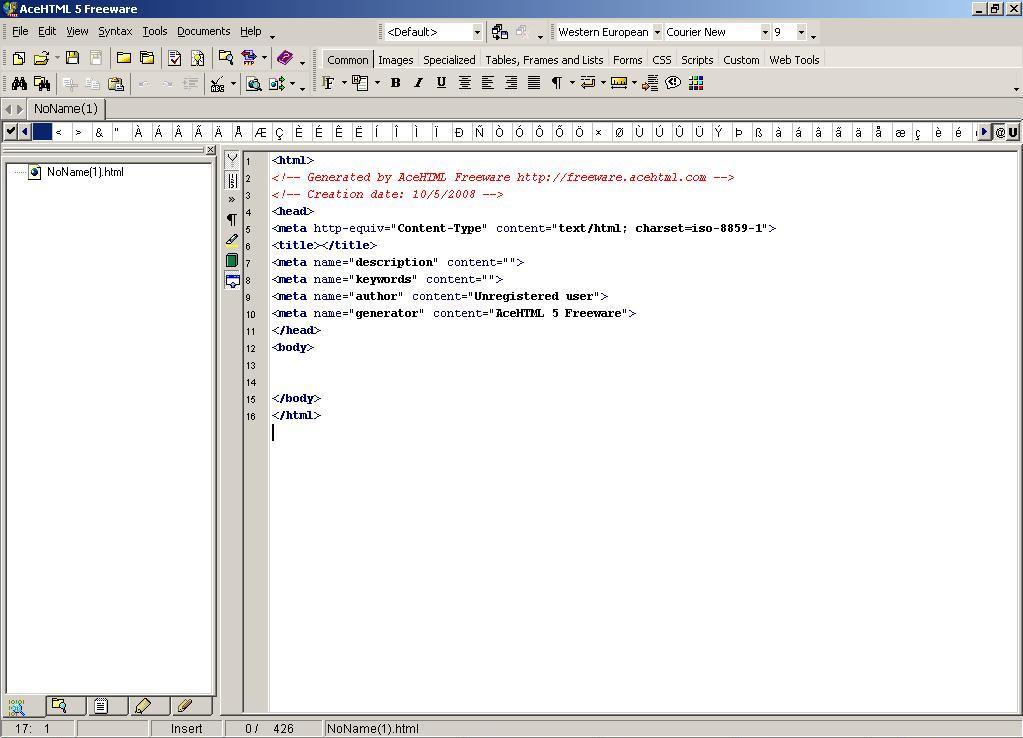Viewport: 1023px width, 738px height.
Task: Click the Bold formatting icon
Action: point(395,83)
